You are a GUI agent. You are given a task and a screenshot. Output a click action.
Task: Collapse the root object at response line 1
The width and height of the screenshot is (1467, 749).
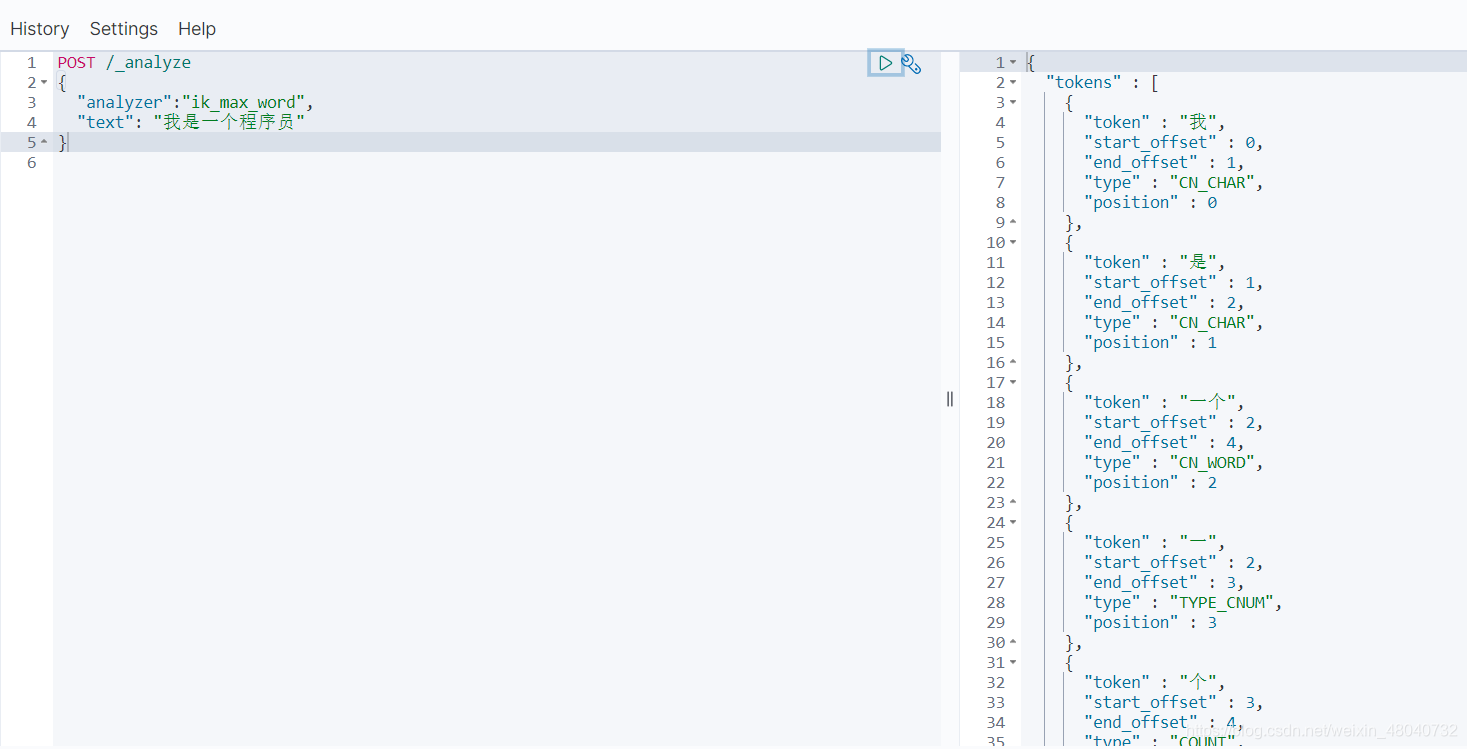click(1013, 62)
